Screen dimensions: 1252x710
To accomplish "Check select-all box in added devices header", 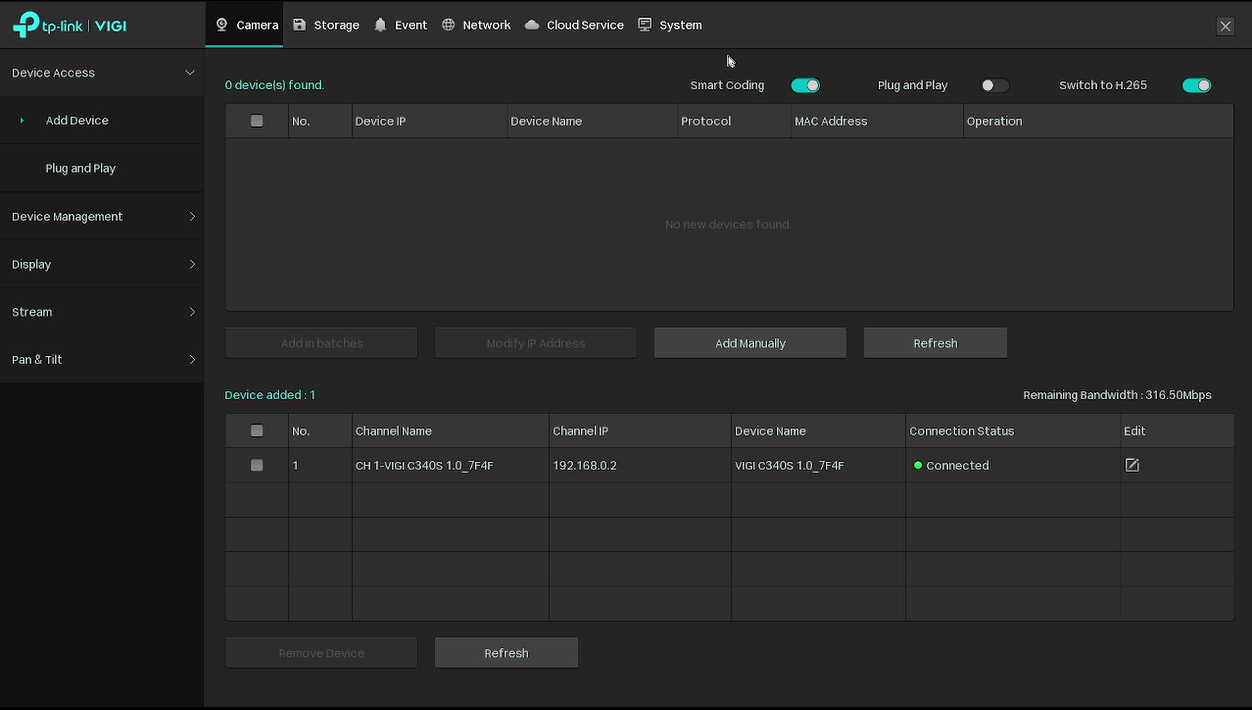I will (x=257, y=431).
